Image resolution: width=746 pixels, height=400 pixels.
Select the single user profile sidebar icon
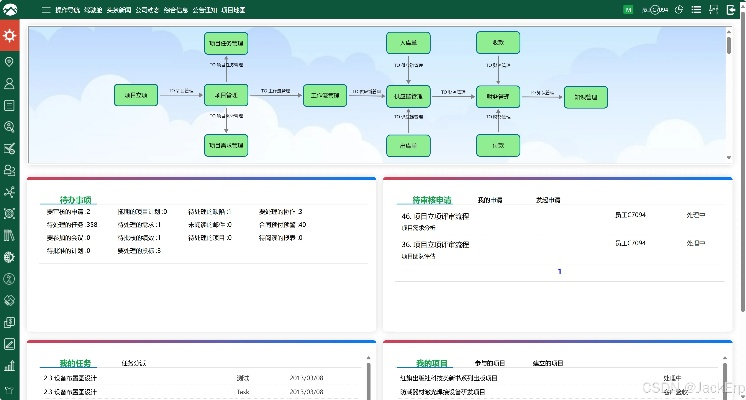tap(9, 84)
